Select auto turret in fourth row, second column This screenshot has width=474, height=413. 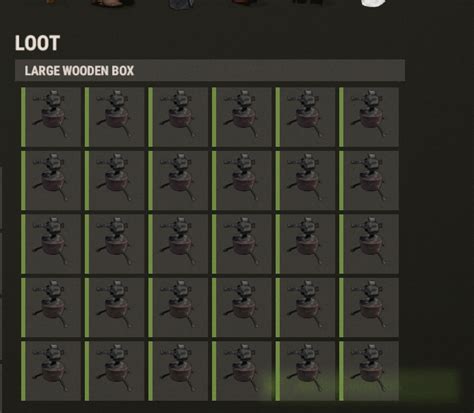[x=115, y=307]
